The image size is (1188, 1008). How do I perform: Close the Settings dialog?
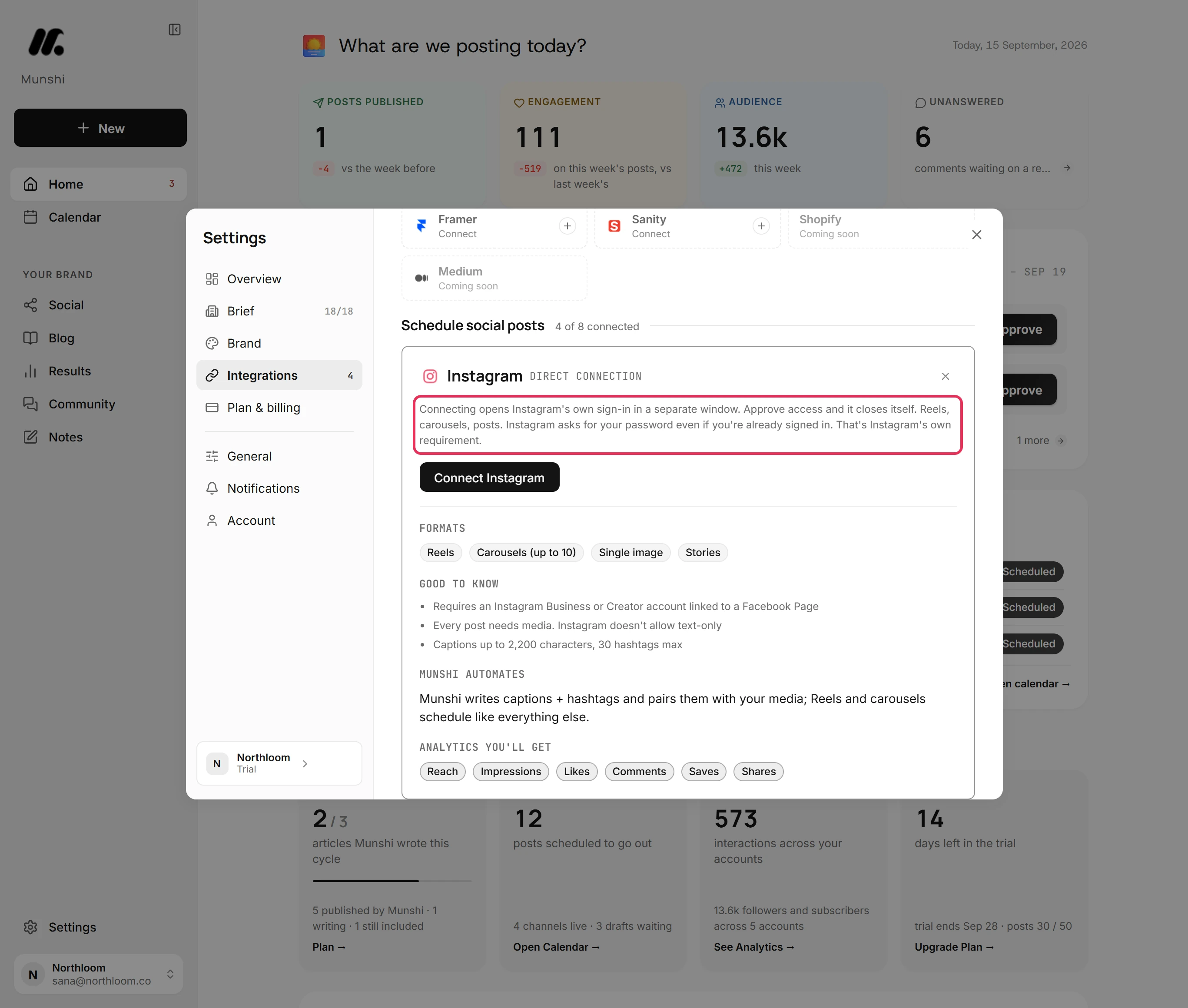point(976,235)
